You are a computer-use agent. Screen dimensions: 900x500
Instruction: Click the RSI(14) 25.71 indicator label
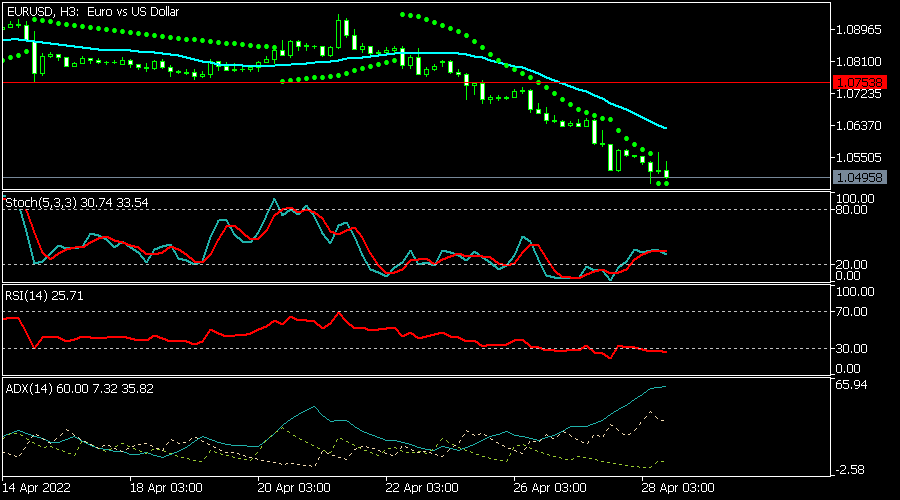tap(44, 296)
